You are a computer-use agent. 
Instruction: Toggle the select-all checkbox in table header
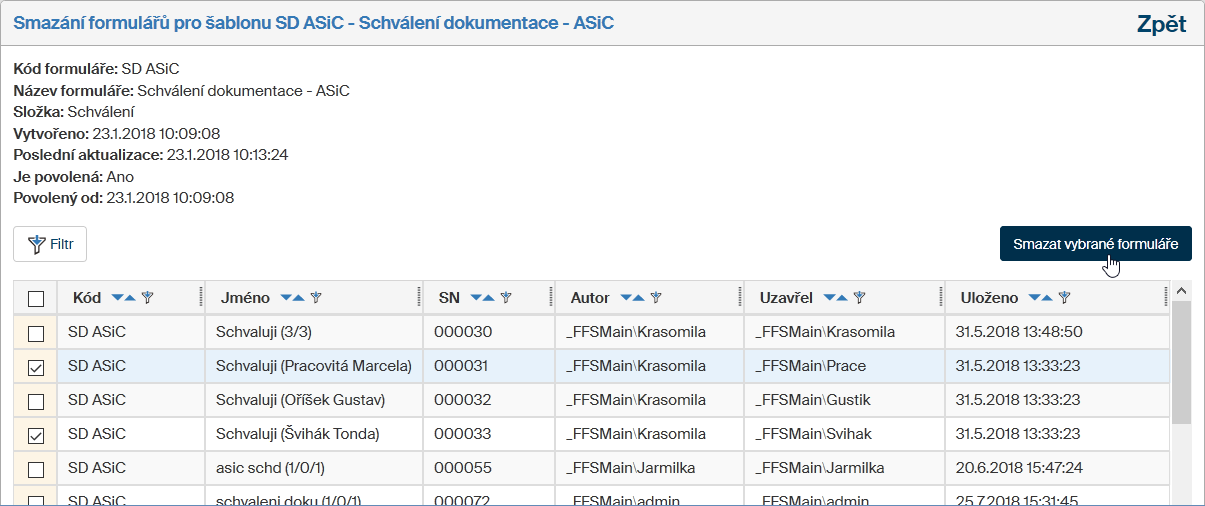pyautogui.click(x=36, y=298)
